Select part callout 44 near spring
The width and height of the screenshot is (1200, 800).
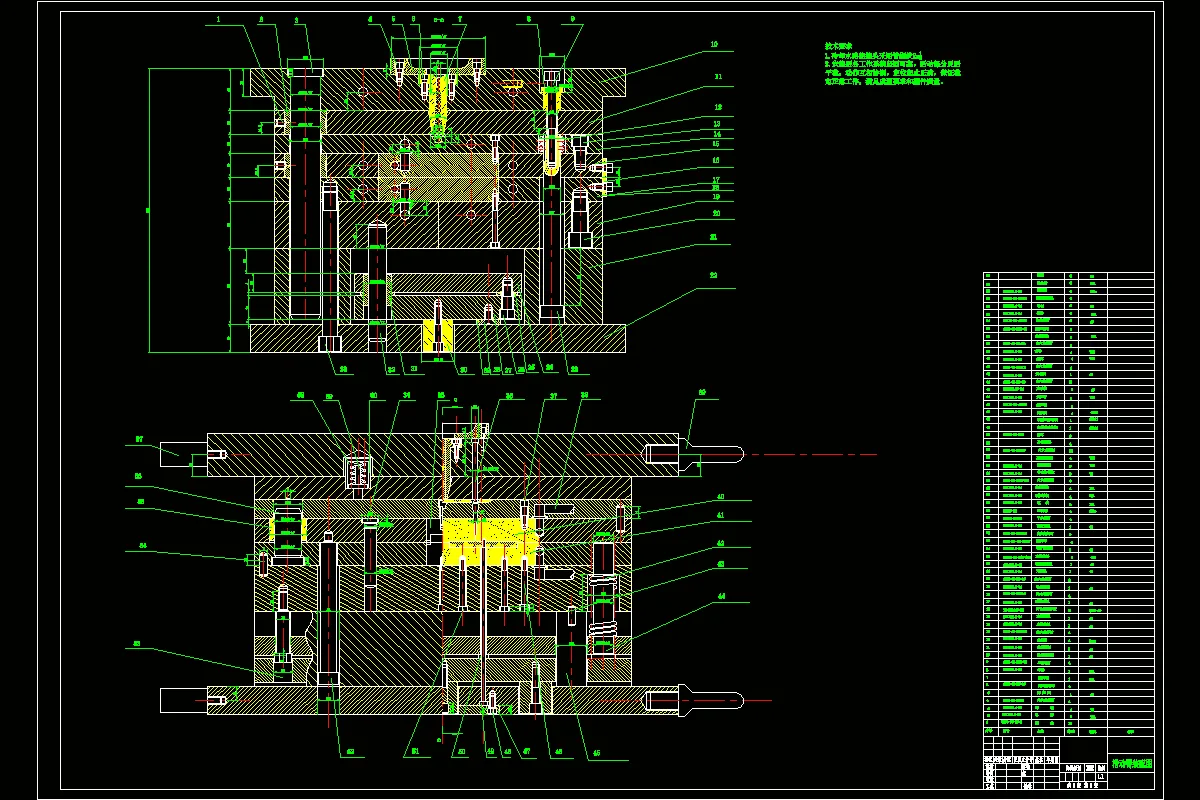pyautogui.click(x=720, y=597)
